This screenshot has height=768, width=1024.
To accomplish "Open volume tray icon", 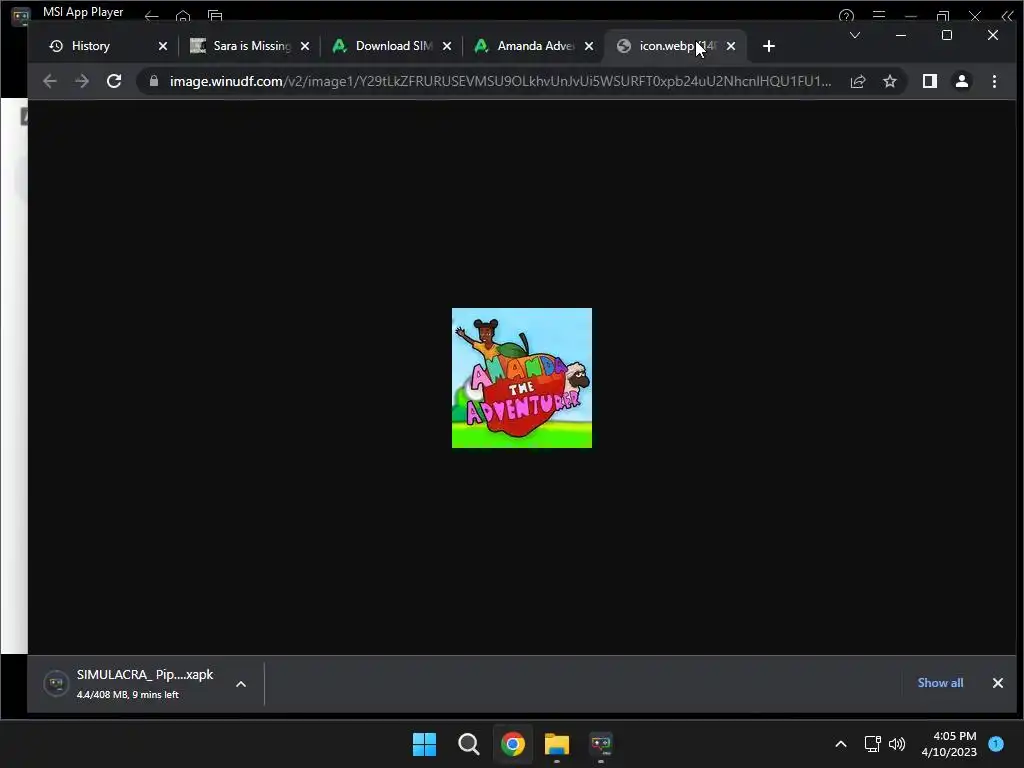I will (897, 744).
